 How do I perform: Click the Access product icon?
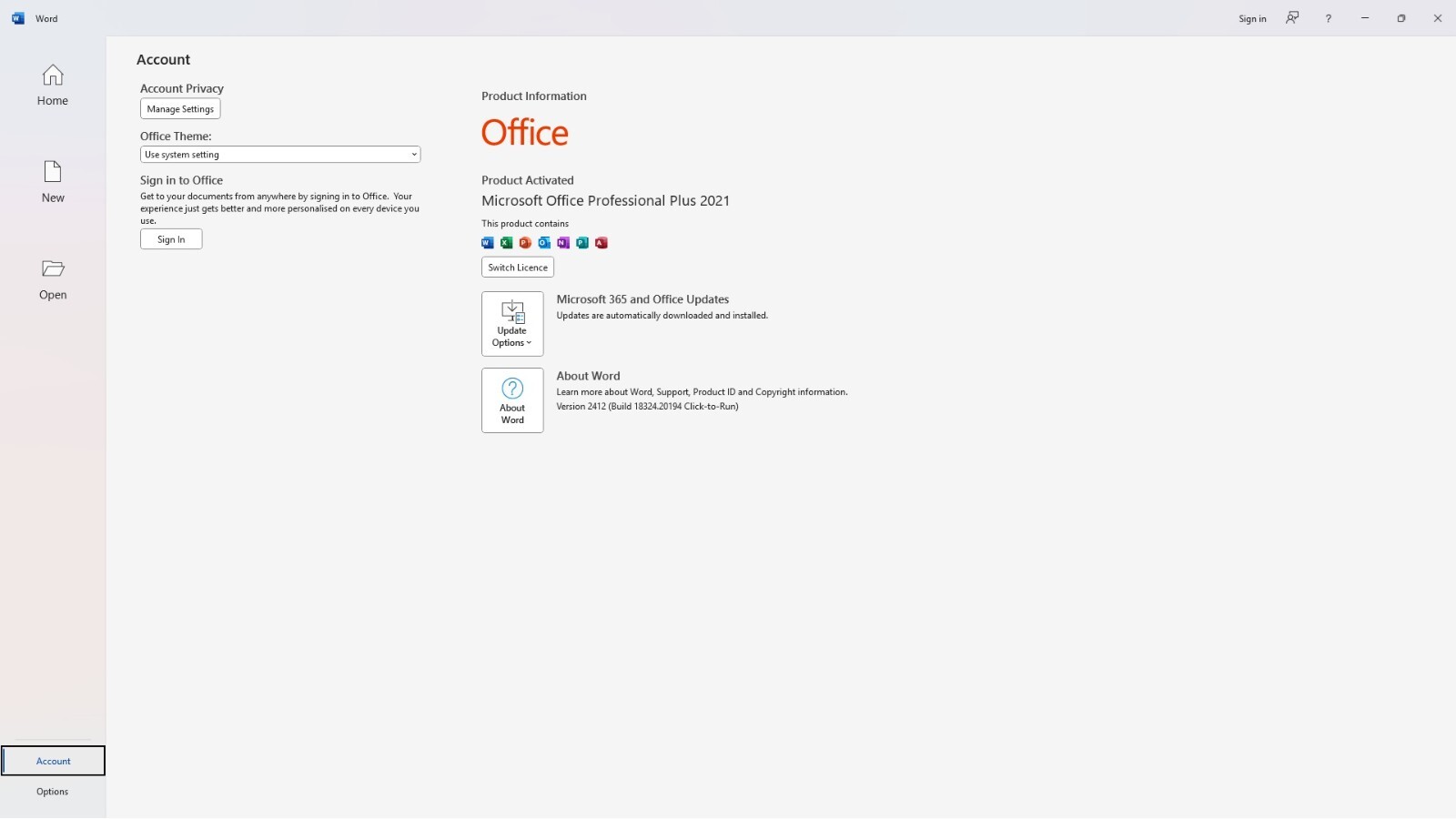pos(602,242)
